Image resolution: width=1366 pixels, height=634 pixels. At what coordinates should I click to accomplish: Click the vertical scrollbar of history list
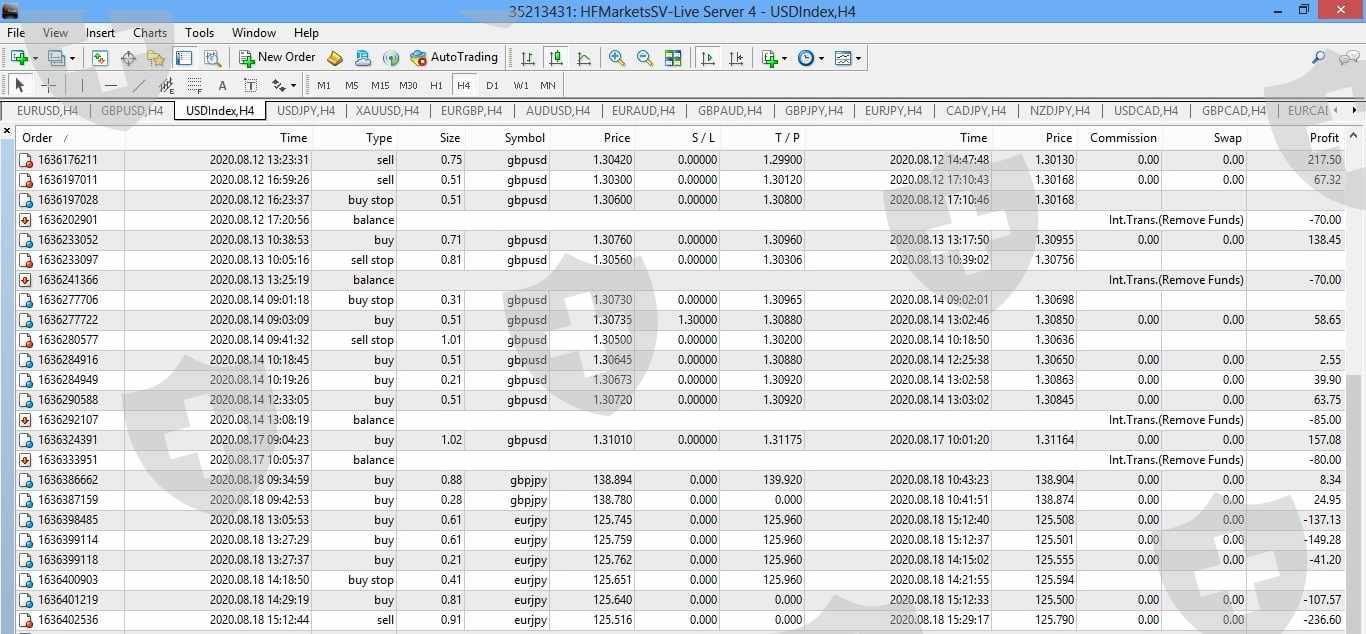(x=1355, y=380)
